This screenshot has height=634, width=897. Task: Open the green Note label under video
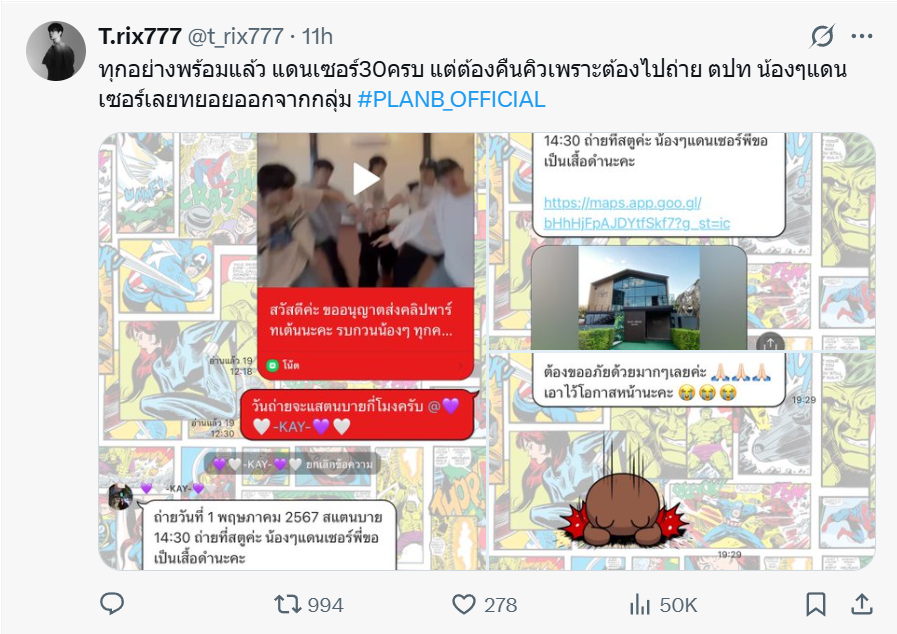click(x=283, y=365)
